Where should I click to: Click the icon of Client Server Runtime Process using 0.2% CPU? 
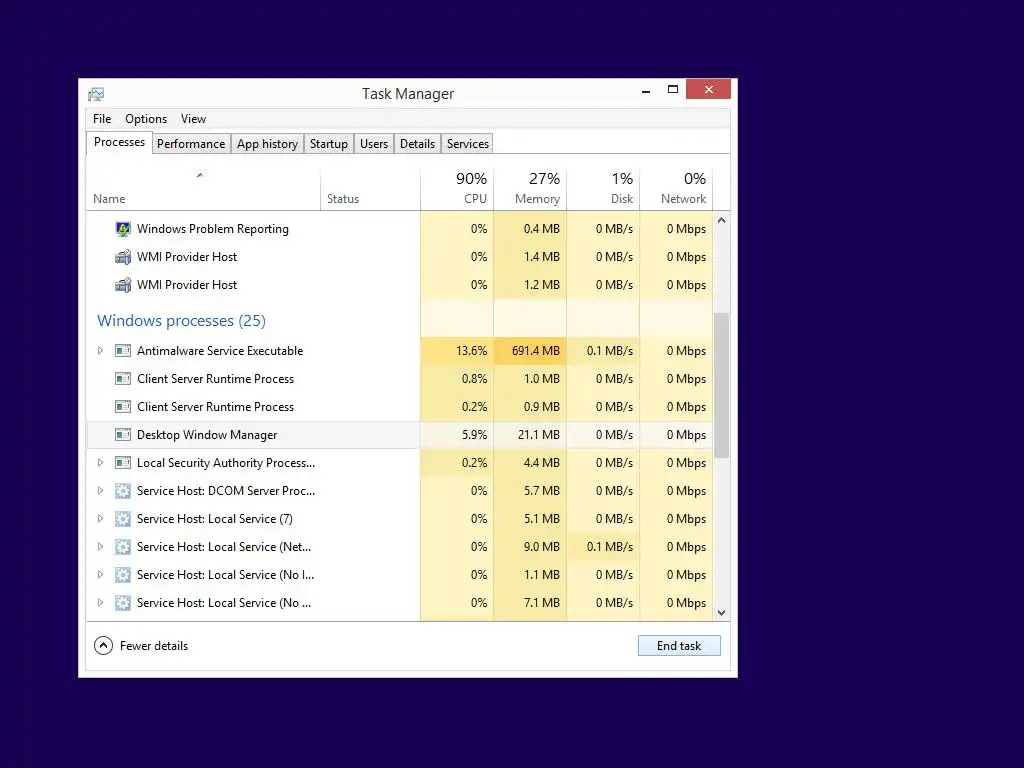[123, 407]
